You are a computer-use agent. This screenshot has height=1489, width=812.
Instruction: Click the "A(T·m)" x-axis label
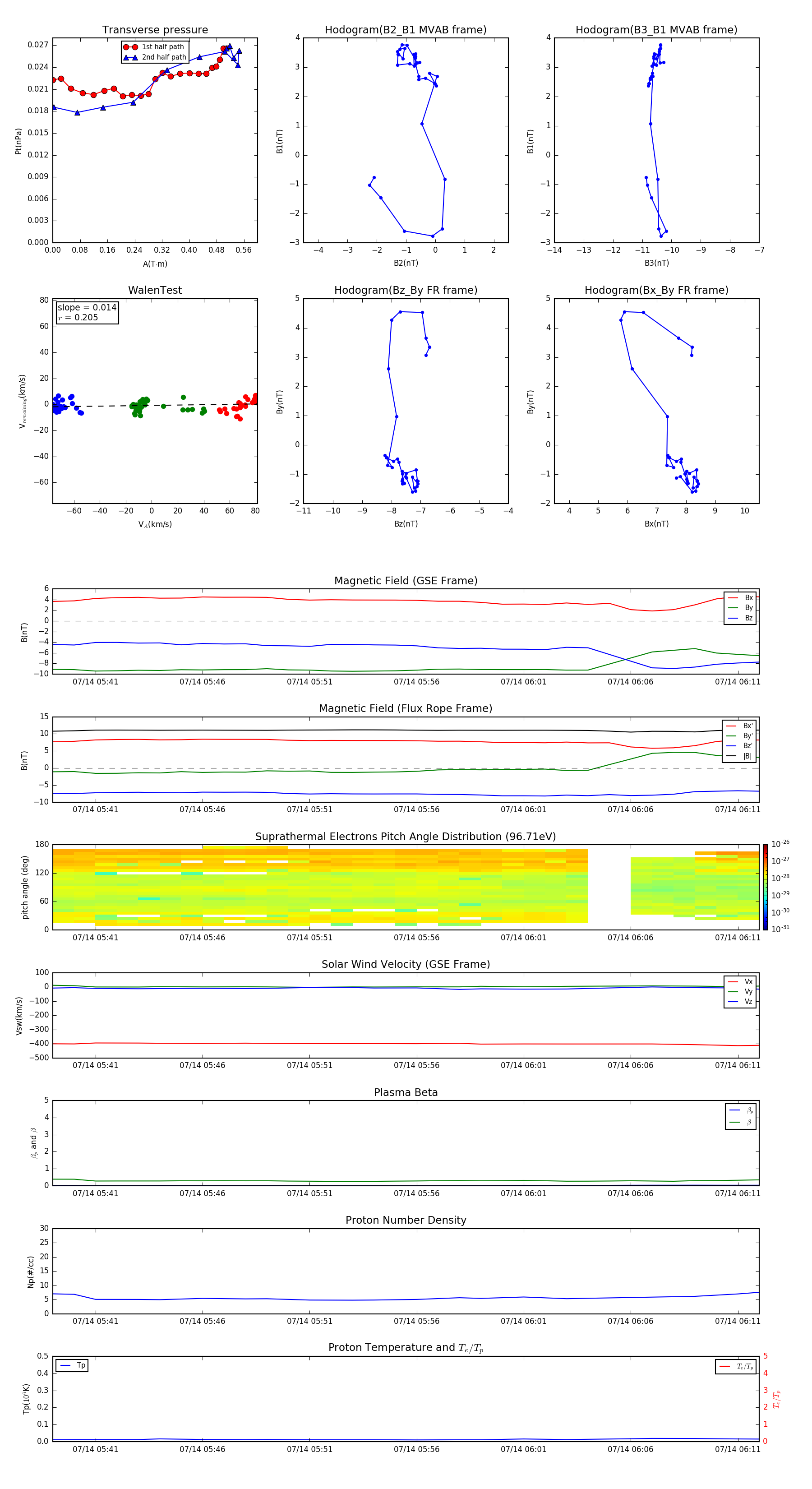[x=155, y=264]
